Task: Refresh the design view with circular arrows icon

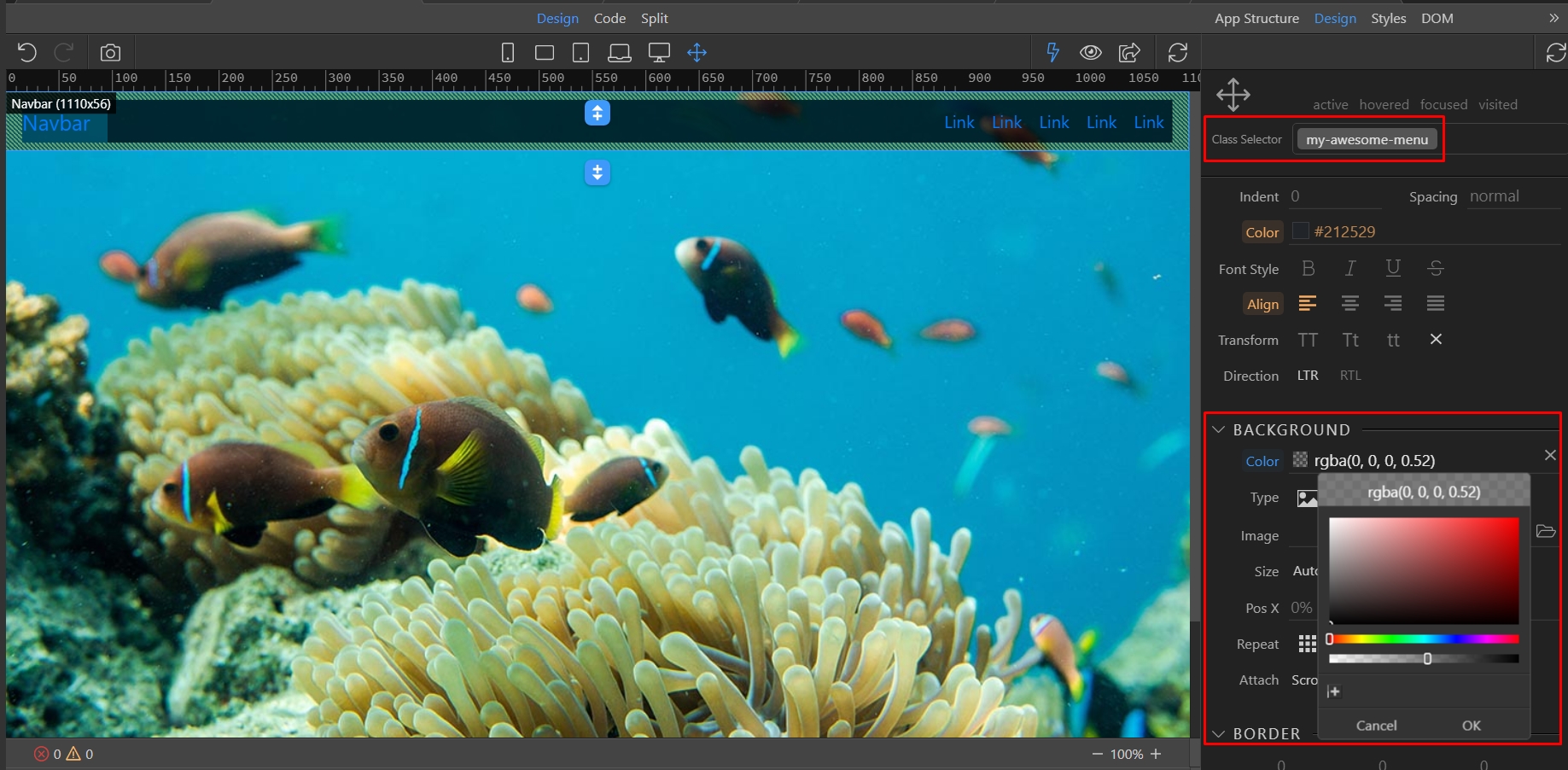Action: (x=1178, y=53)
